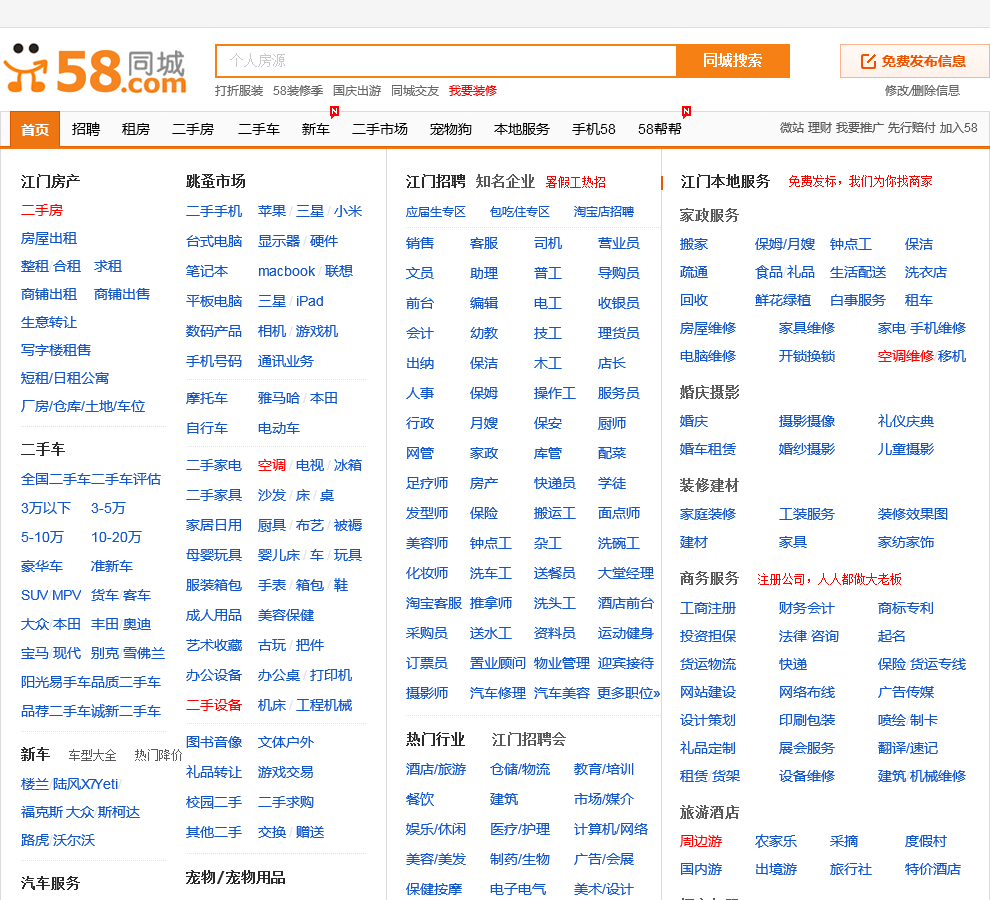Open the 网站建设 link
Viewport: 990px width, 900px height.
(x=707, y=693)
